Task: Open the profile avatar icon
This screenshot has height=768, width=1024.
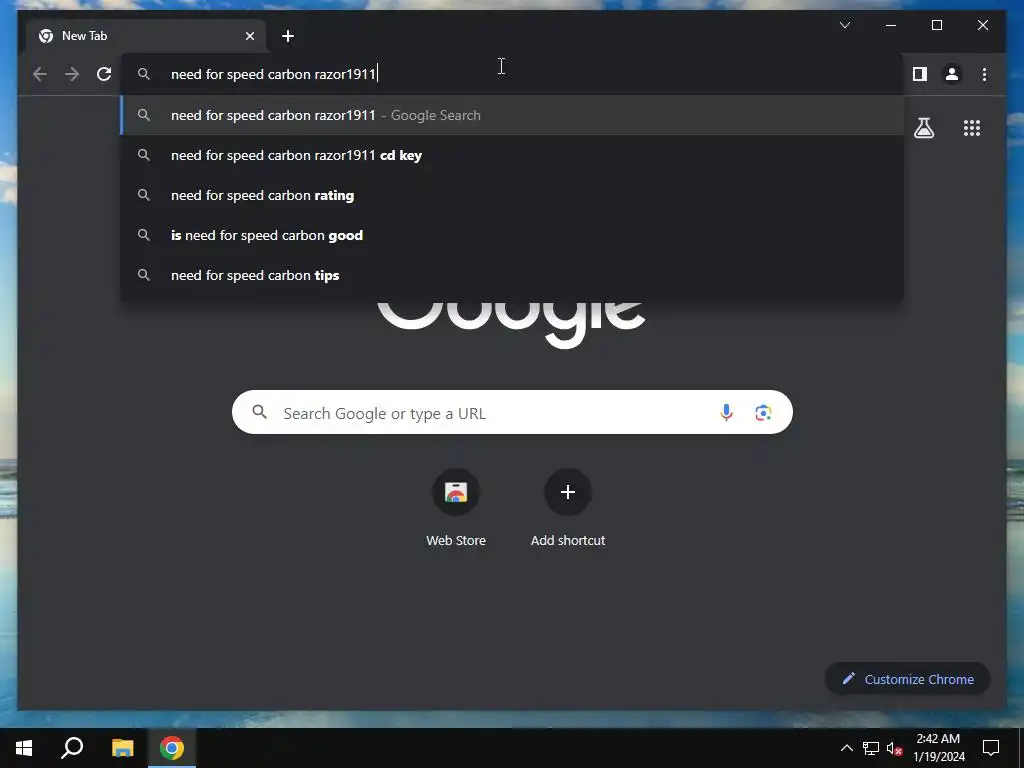Action: point(952,74)
